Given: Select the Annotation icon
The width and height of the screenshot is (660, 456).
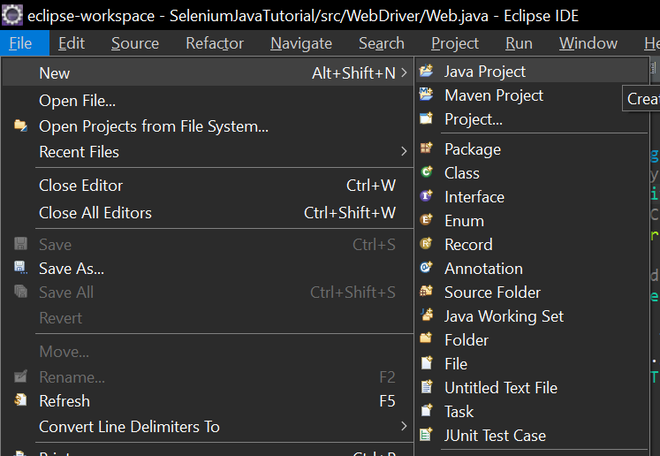Looking at the screenshot, I should (426, 268).
